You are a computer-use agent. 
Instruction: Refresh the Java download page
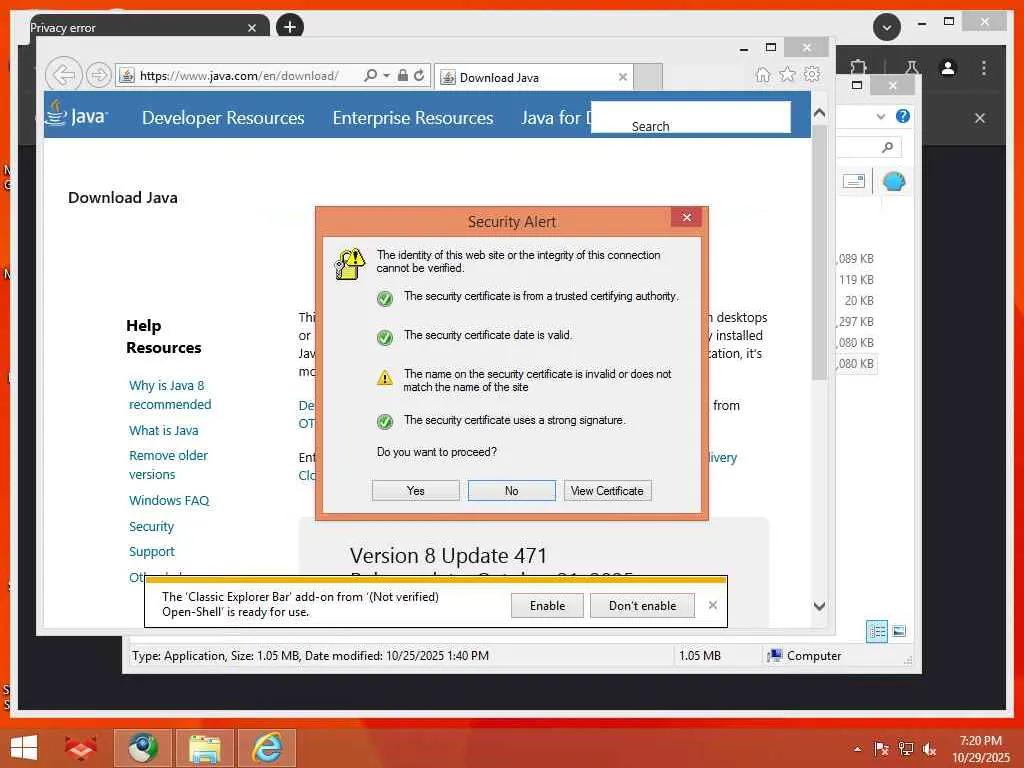pyautogui.click(x=419, y=75)
